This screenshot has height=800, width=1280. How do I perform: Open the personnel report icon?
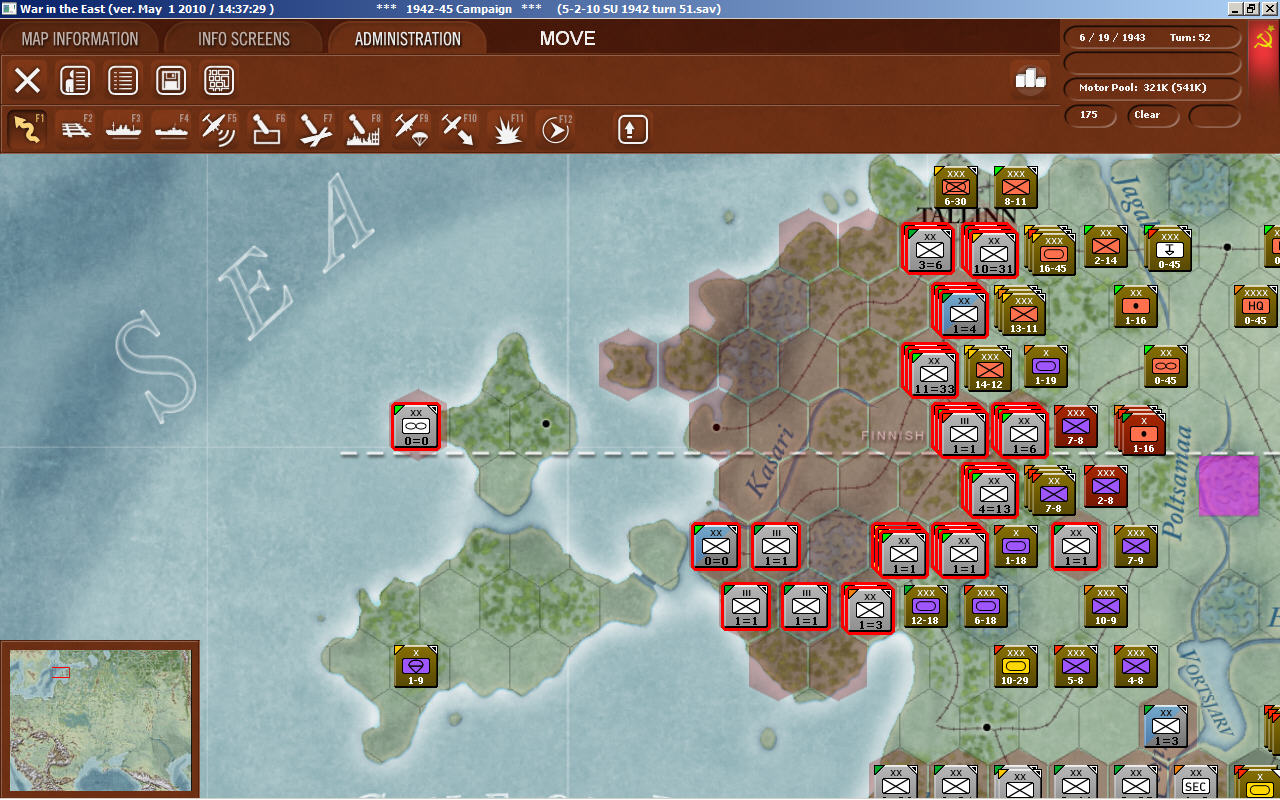point(75,80)
